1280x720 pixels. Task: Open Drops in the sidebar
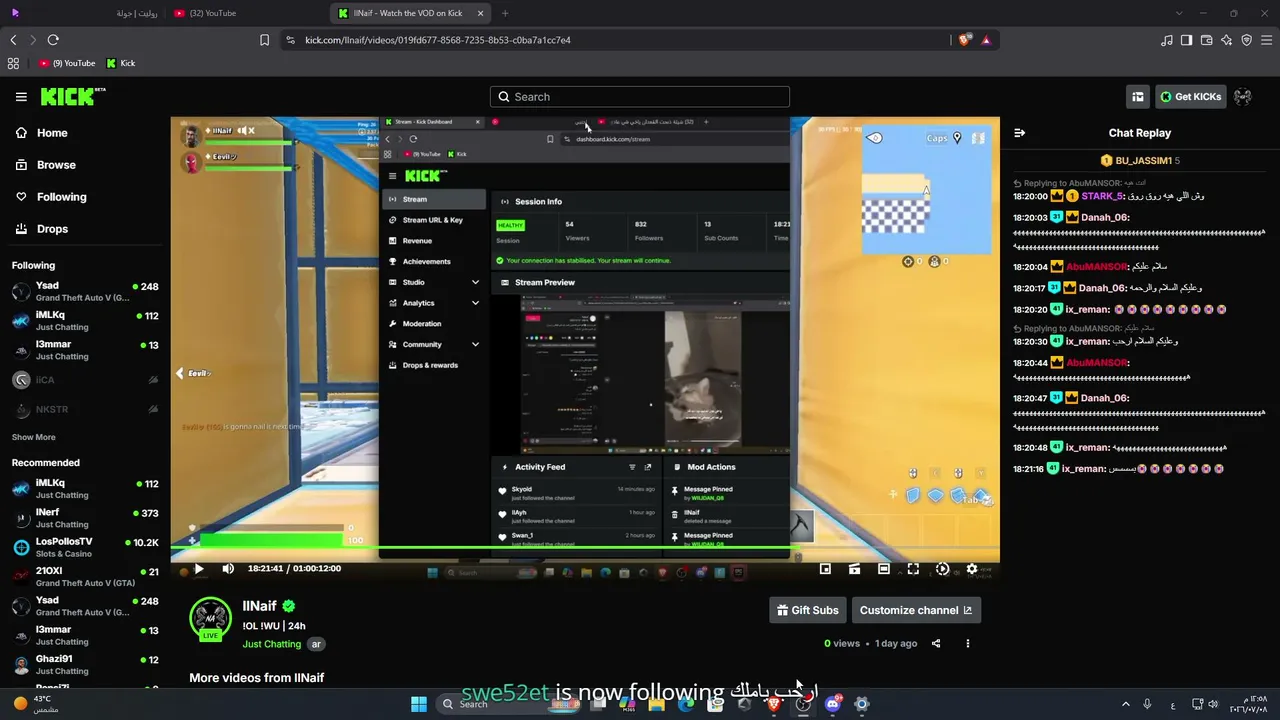click(41, 229)
